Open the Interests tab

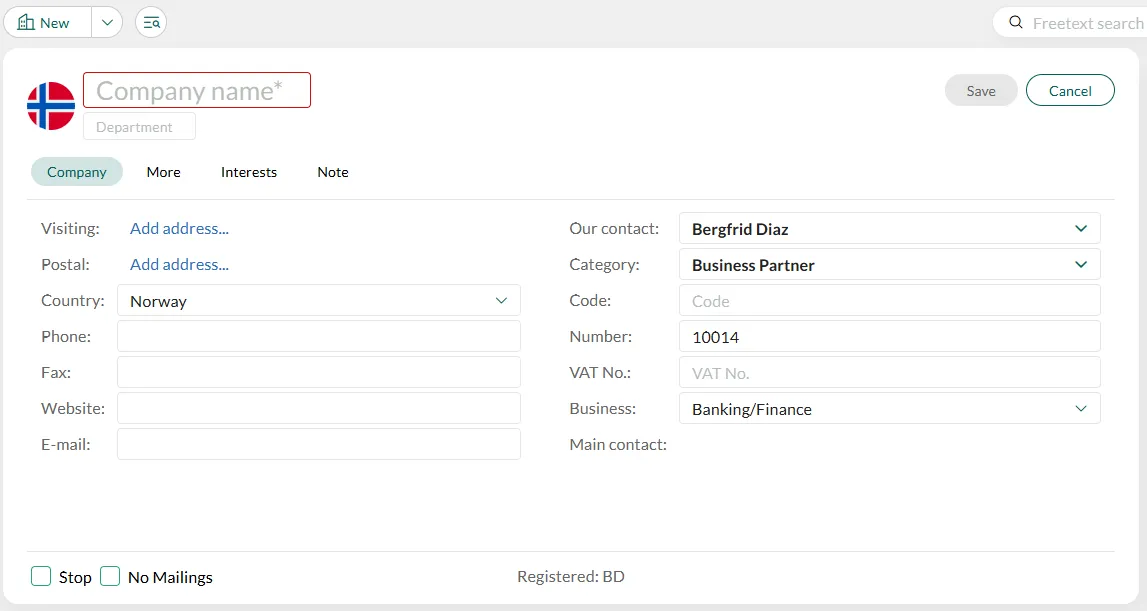coord(249,172)
